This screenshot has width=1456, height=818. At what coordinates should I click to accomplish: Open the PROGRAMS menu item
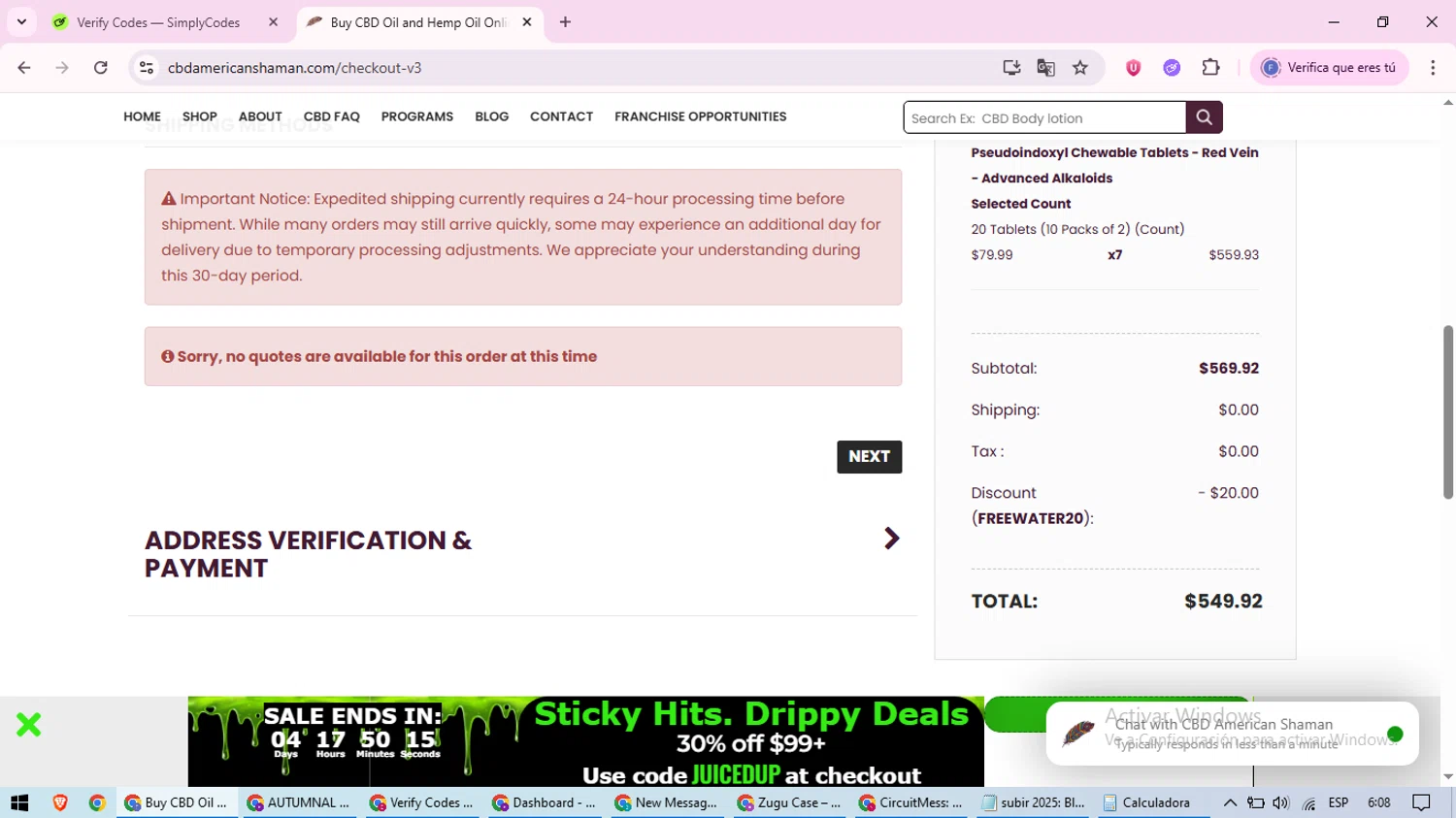pyautogui.click(x=417, y=116)
